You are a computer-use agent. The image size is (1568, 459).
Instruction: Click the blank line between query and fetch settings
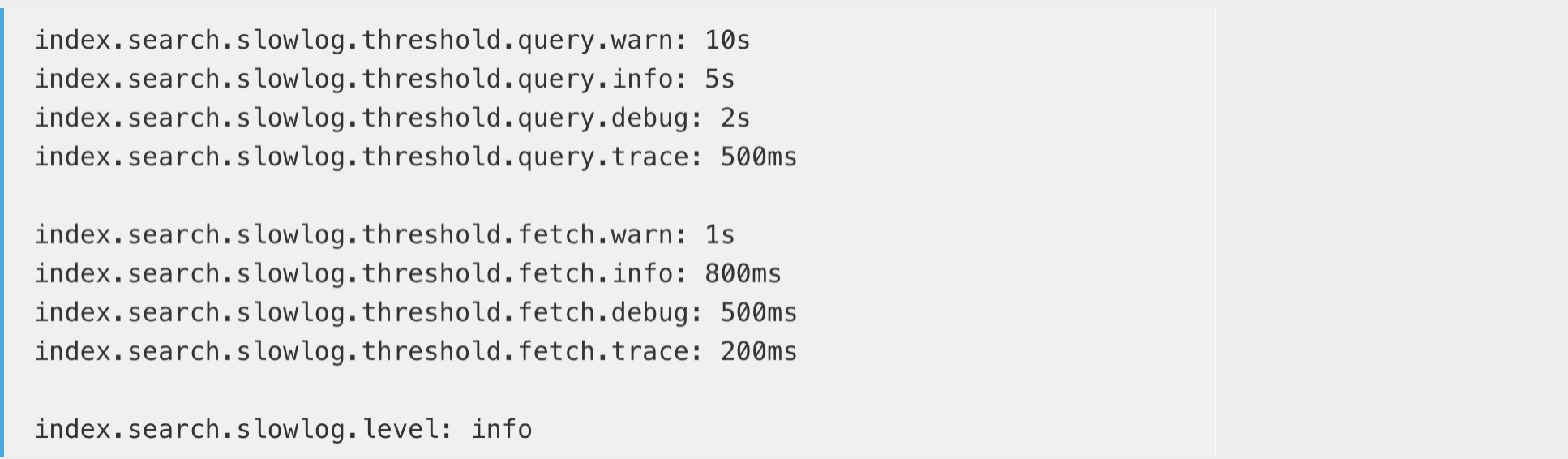(405, 195)
